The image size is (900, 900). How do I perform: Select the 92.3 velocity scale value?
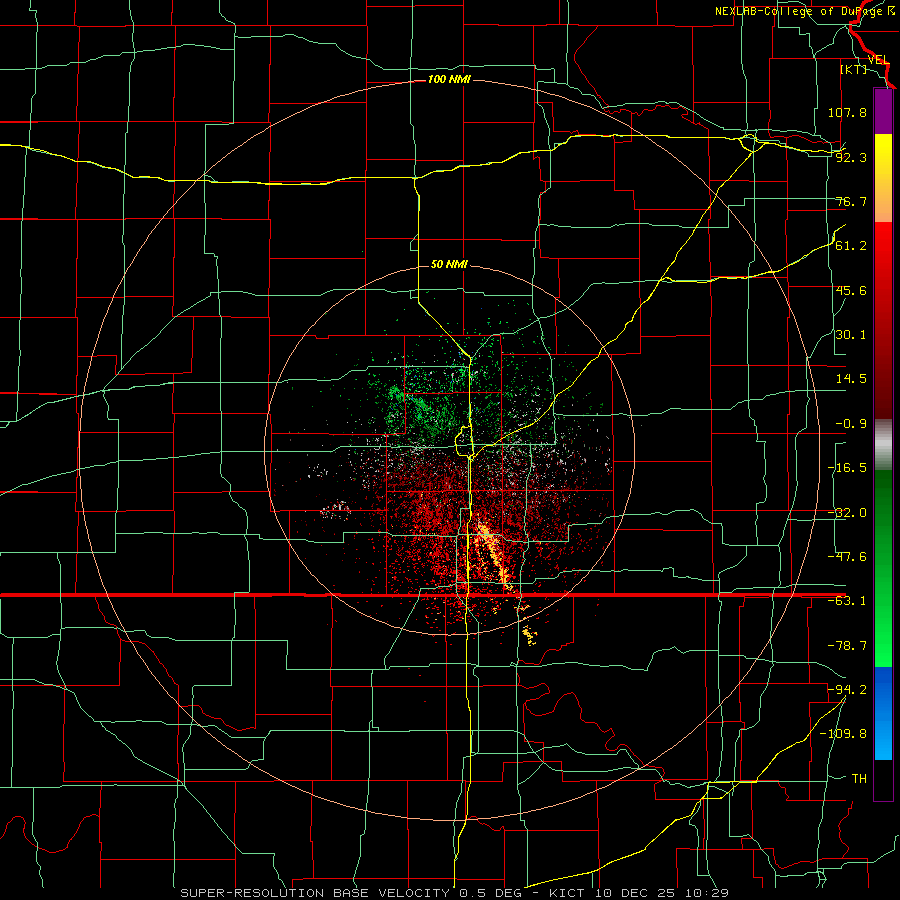click(851, 157)
